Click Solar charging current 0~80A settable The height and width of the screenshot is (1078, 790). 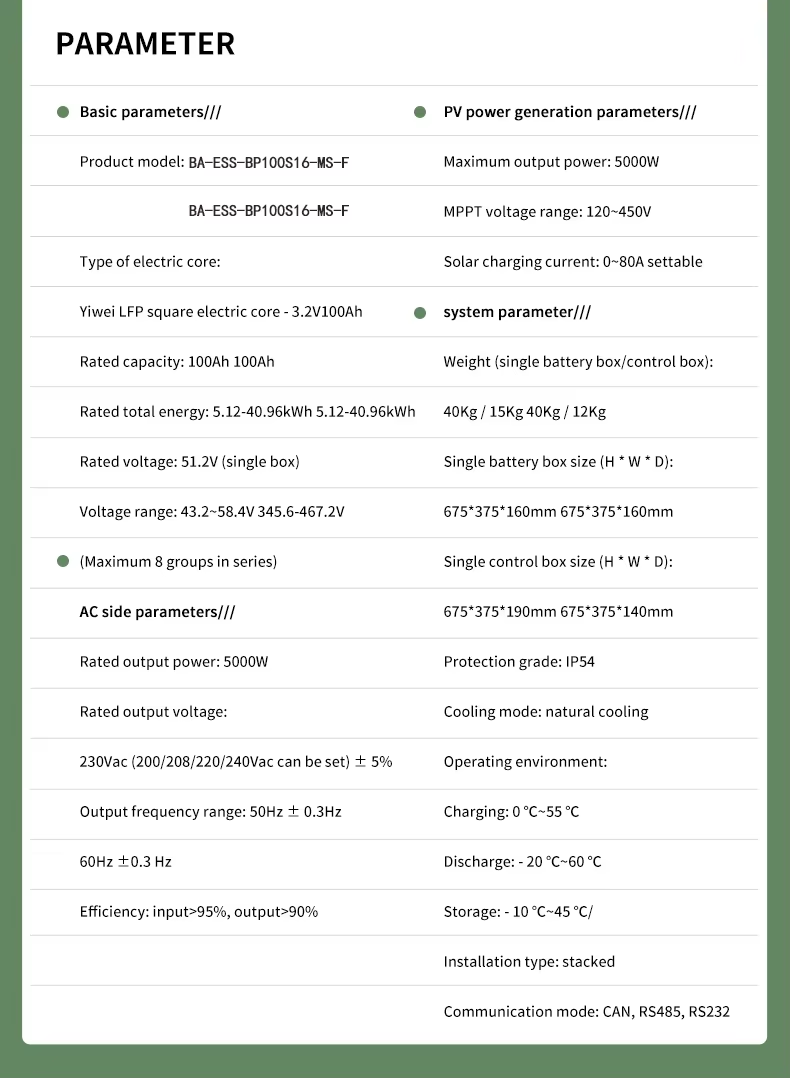[x=573, y=262]
